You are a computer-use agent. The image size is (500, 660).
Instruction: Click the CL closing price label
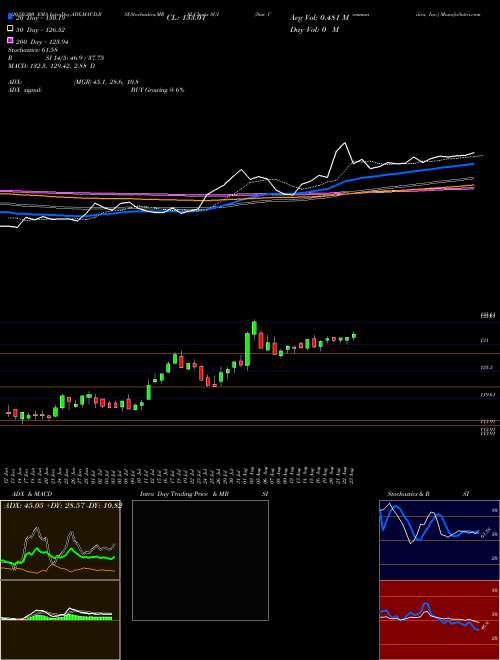(x=186, y=18)
